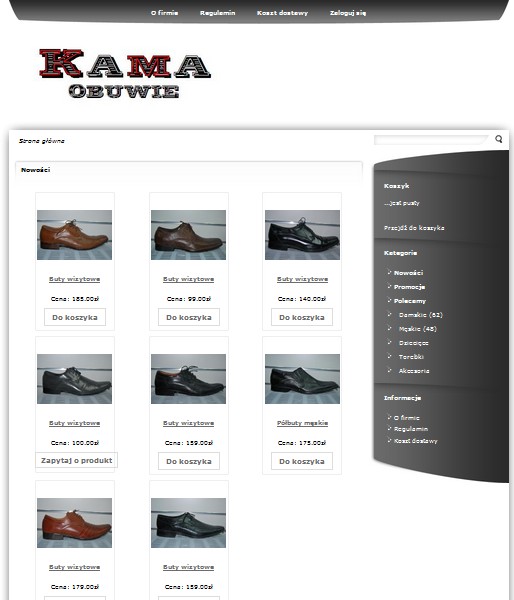Click "O firmie" in the Informacje sidebar

[x=406, y=418]
